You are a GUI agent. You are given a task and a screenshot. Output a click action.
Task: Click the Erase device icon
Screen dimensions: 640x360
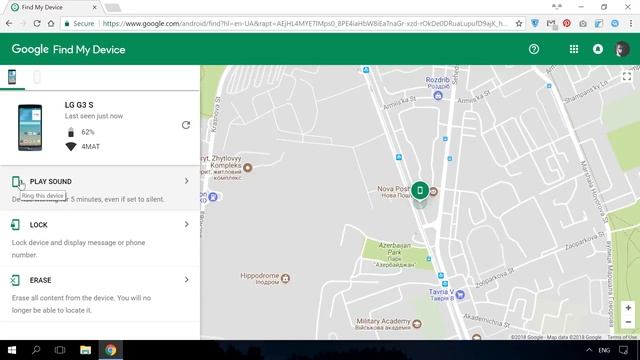coord(15,280)
